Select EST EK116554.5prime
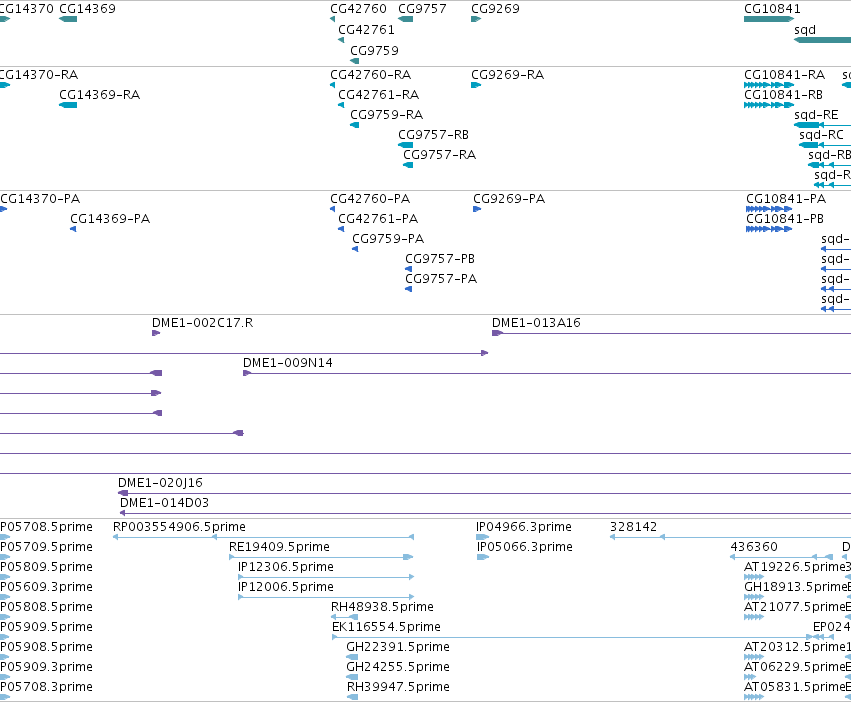The image size is (851, 702). pyautogui.click(x=386, y=627)
